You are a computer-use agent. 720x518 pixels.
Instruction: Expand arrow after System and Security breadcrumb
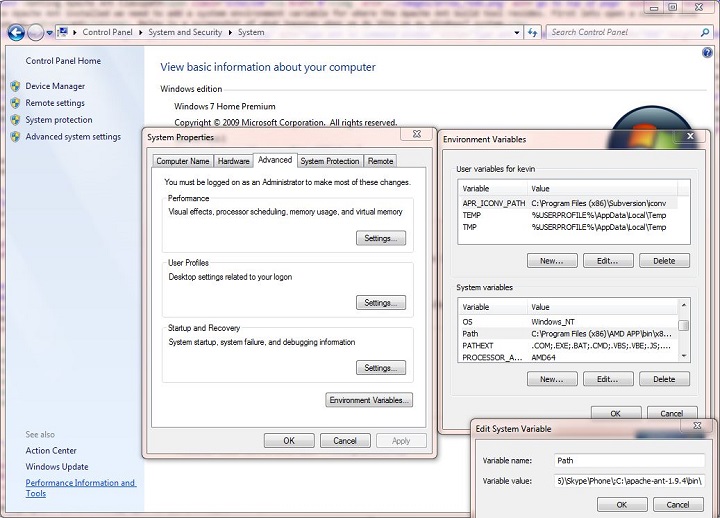(x=230, y=32)
